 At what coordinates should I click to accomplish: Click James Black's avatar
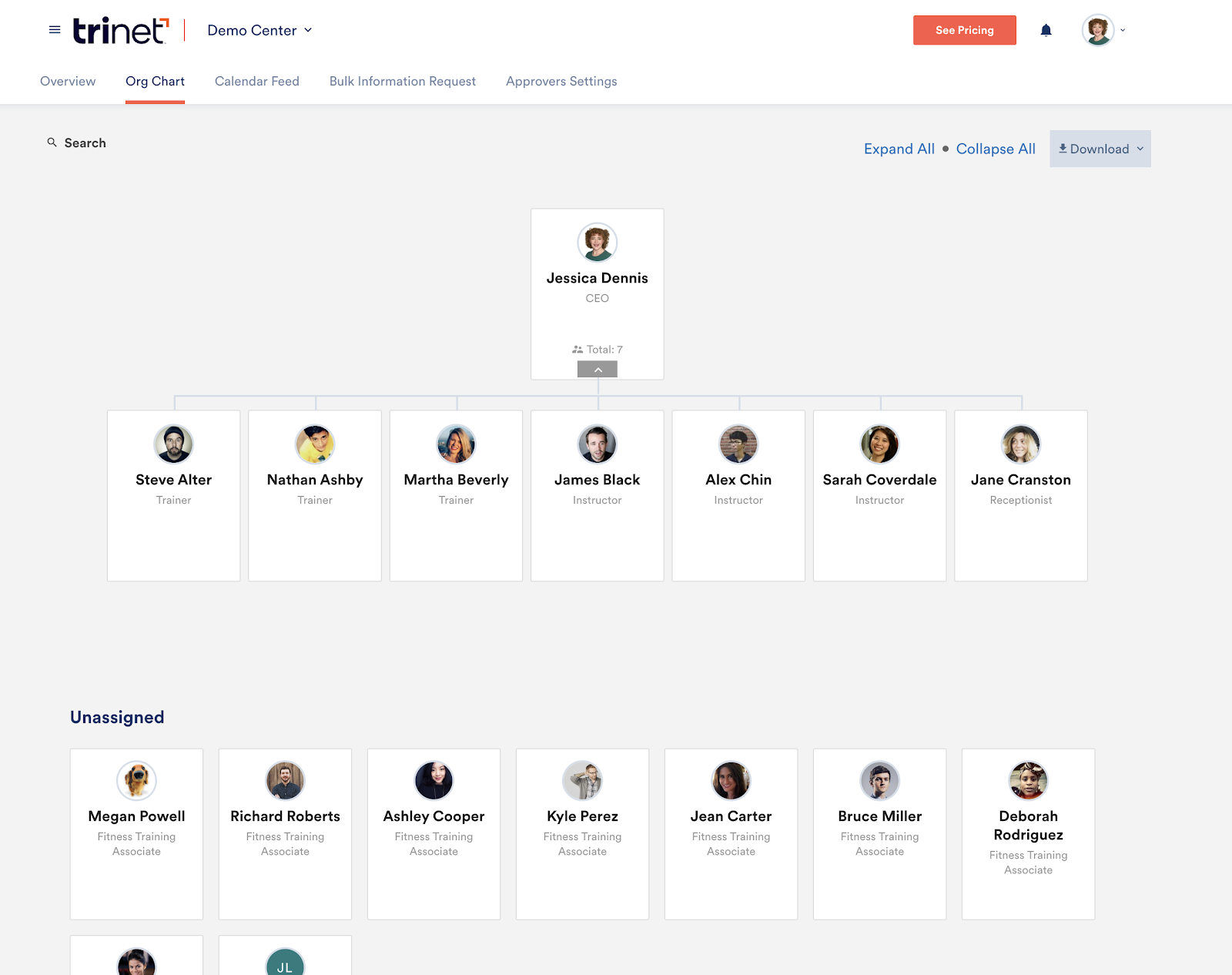(598, 444)
